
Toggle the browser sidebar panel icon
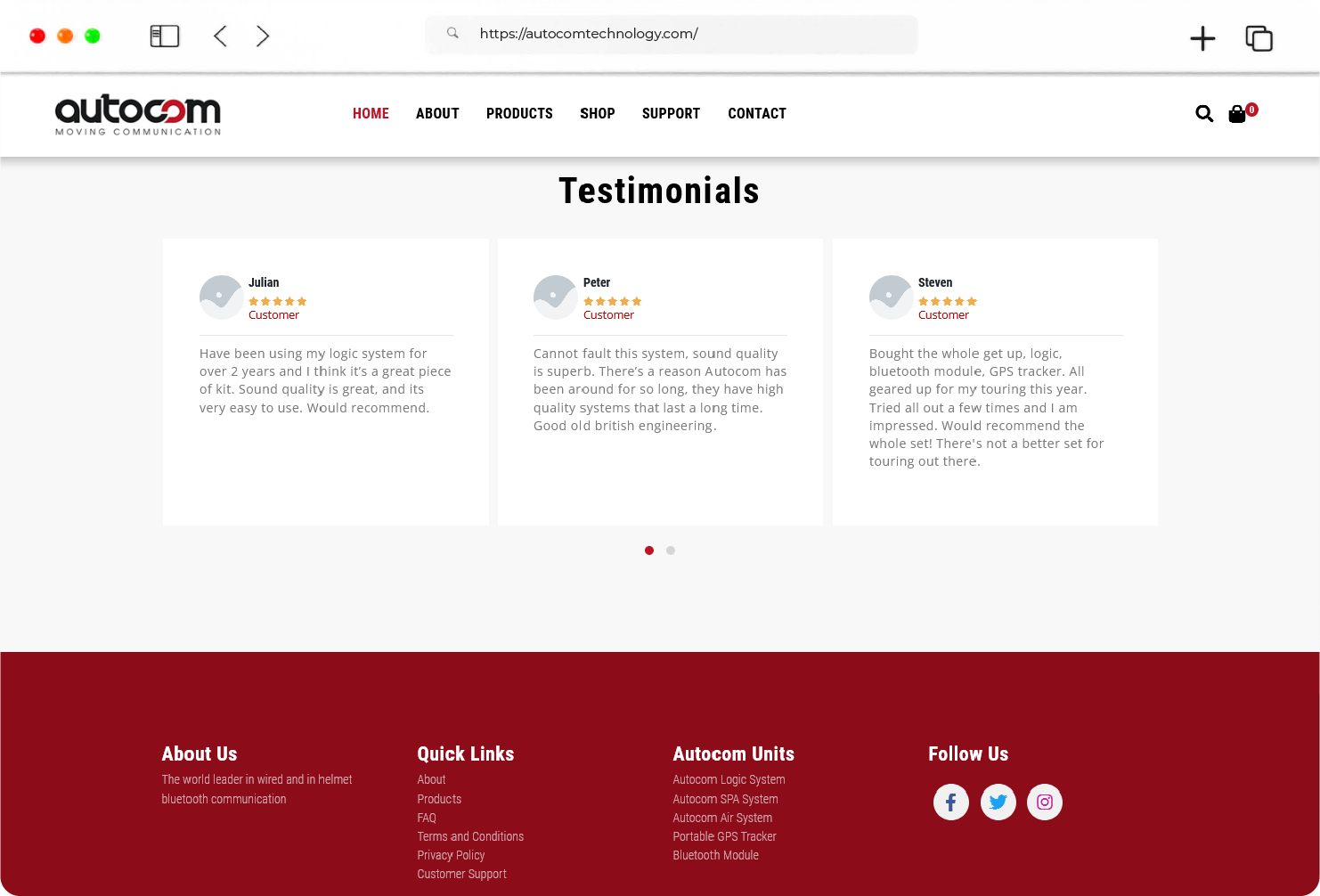[165, 36]
